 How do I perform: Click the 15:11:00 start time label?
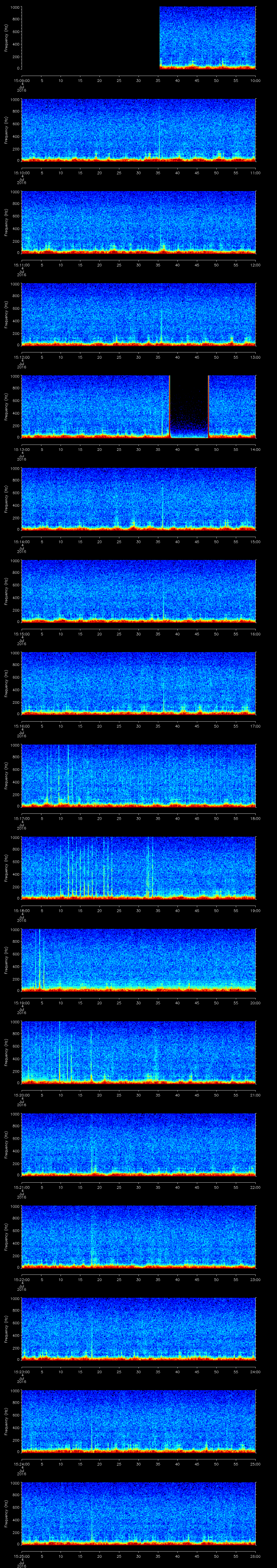click(21, 265)
